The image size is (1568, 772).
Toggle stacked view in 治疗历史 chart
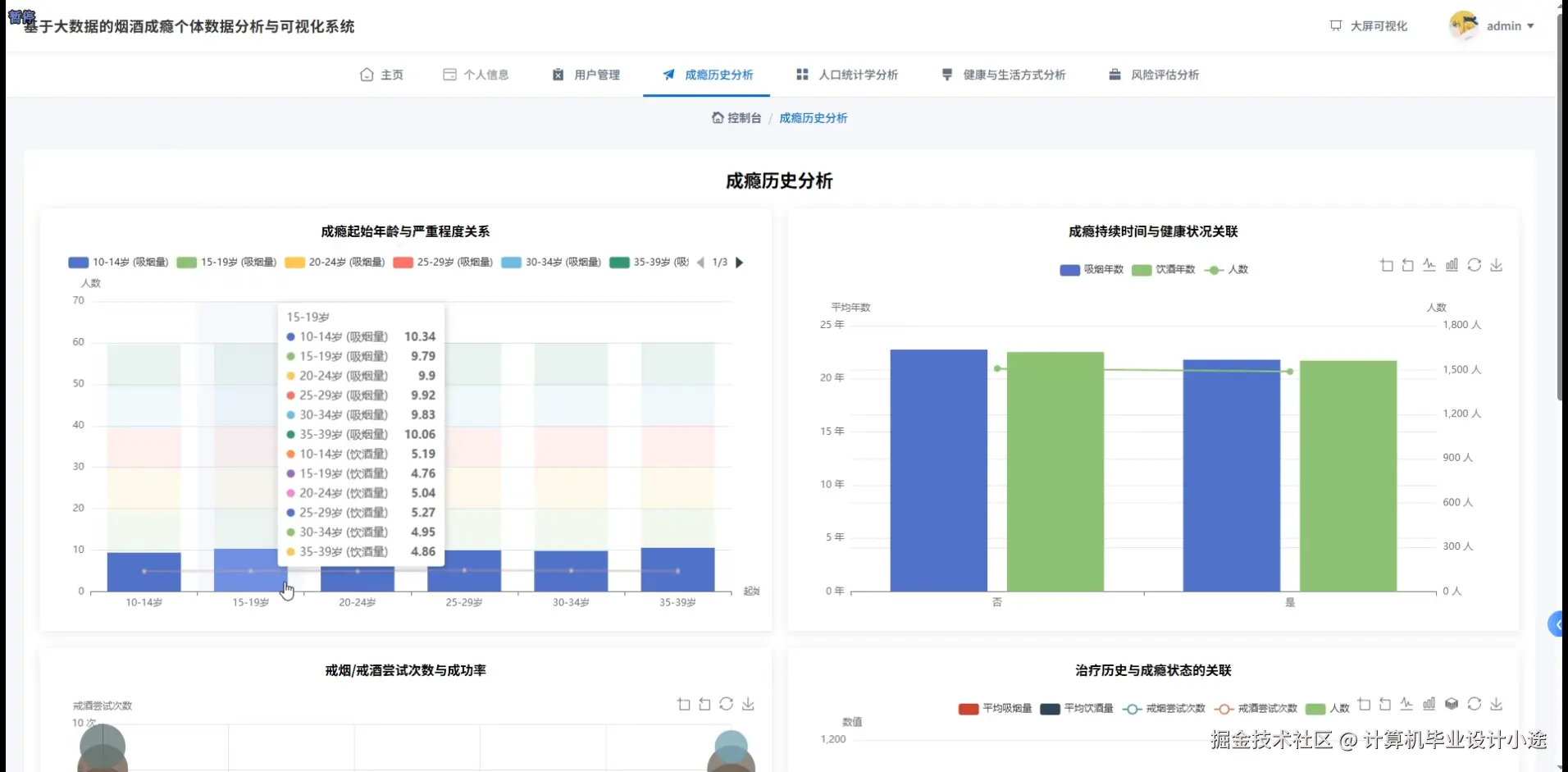[1452, 704]
